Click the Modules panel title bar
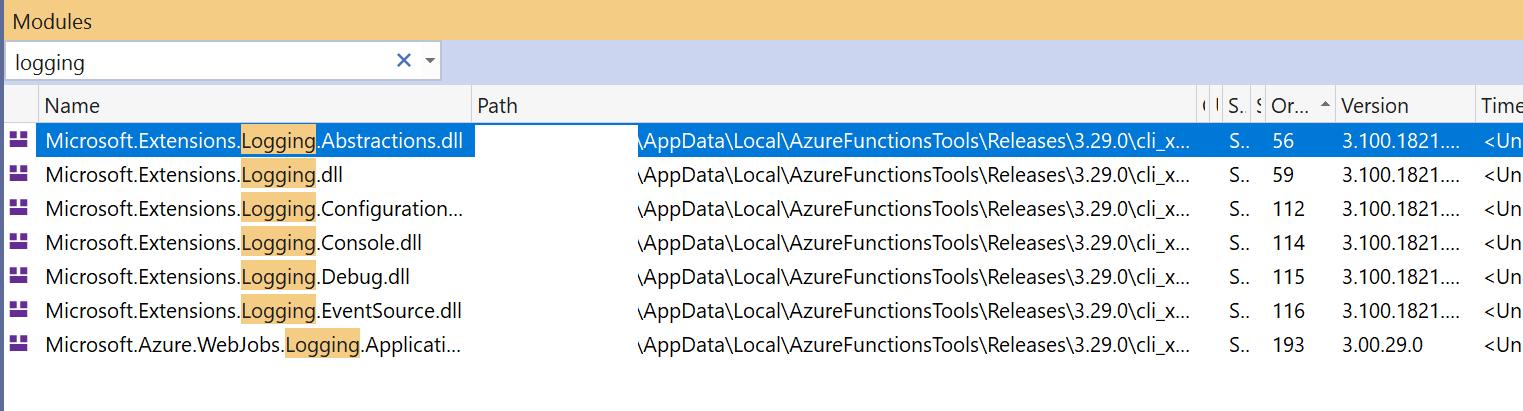Viewport: 1523px width, 411px height. (761, 20)
